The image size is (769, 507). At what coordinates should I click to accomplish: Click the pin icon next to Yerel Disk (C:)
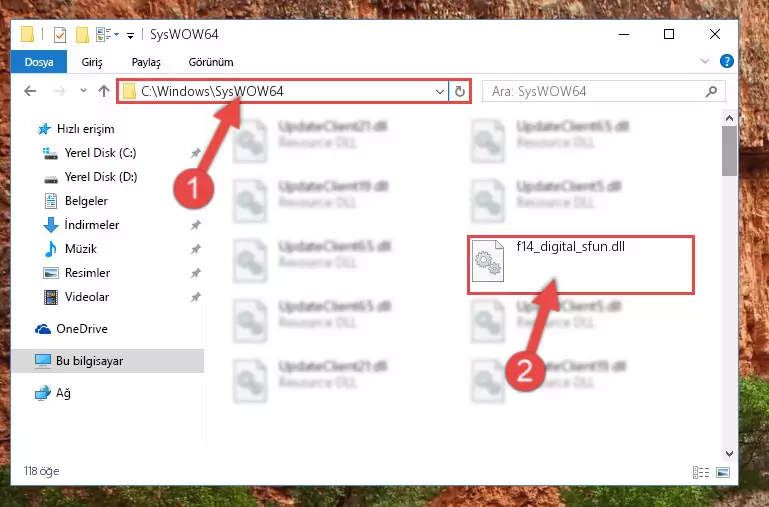pyautogui.click(x=196, y=153)
